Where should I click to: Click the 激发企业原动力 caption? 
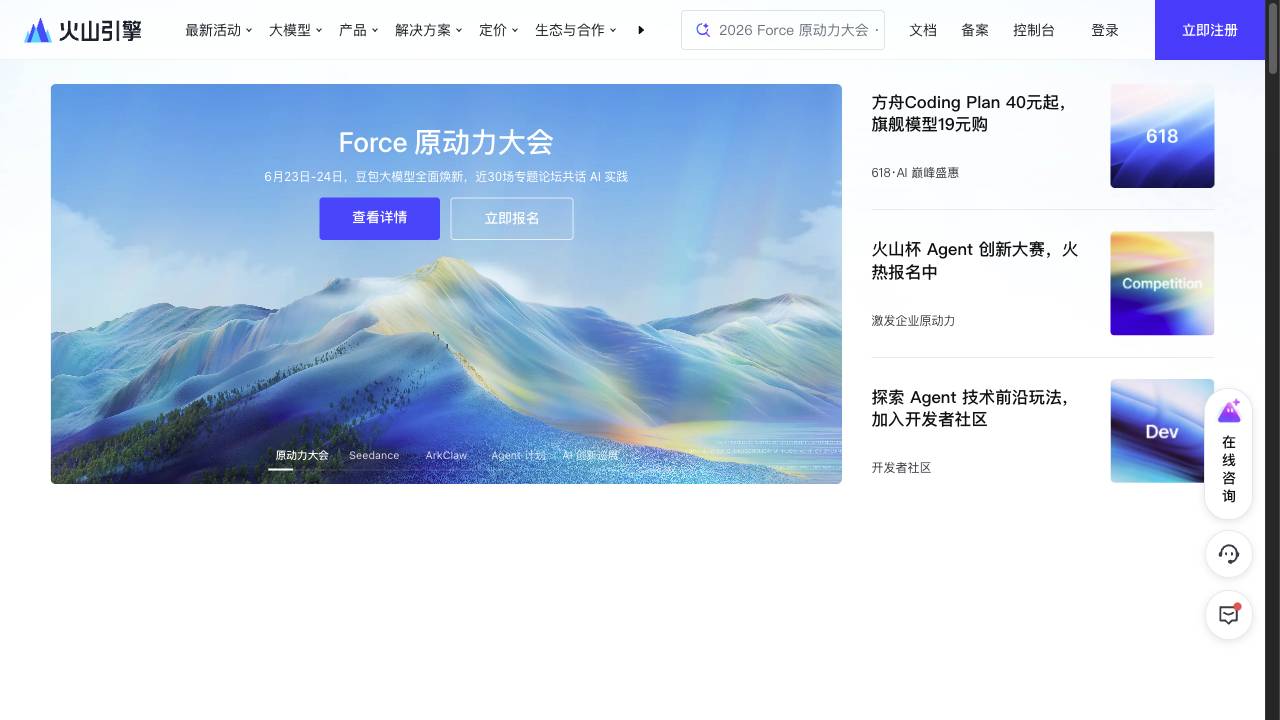913,321
